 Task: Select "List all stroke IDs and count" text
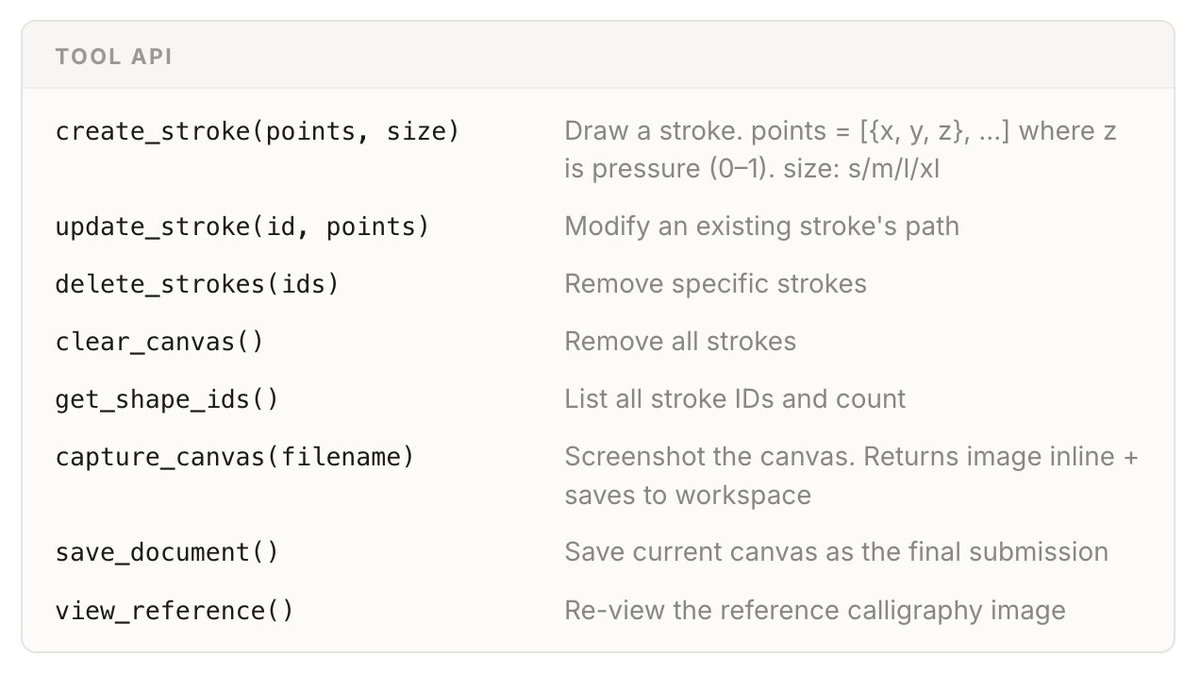click(x=735, y=399)
